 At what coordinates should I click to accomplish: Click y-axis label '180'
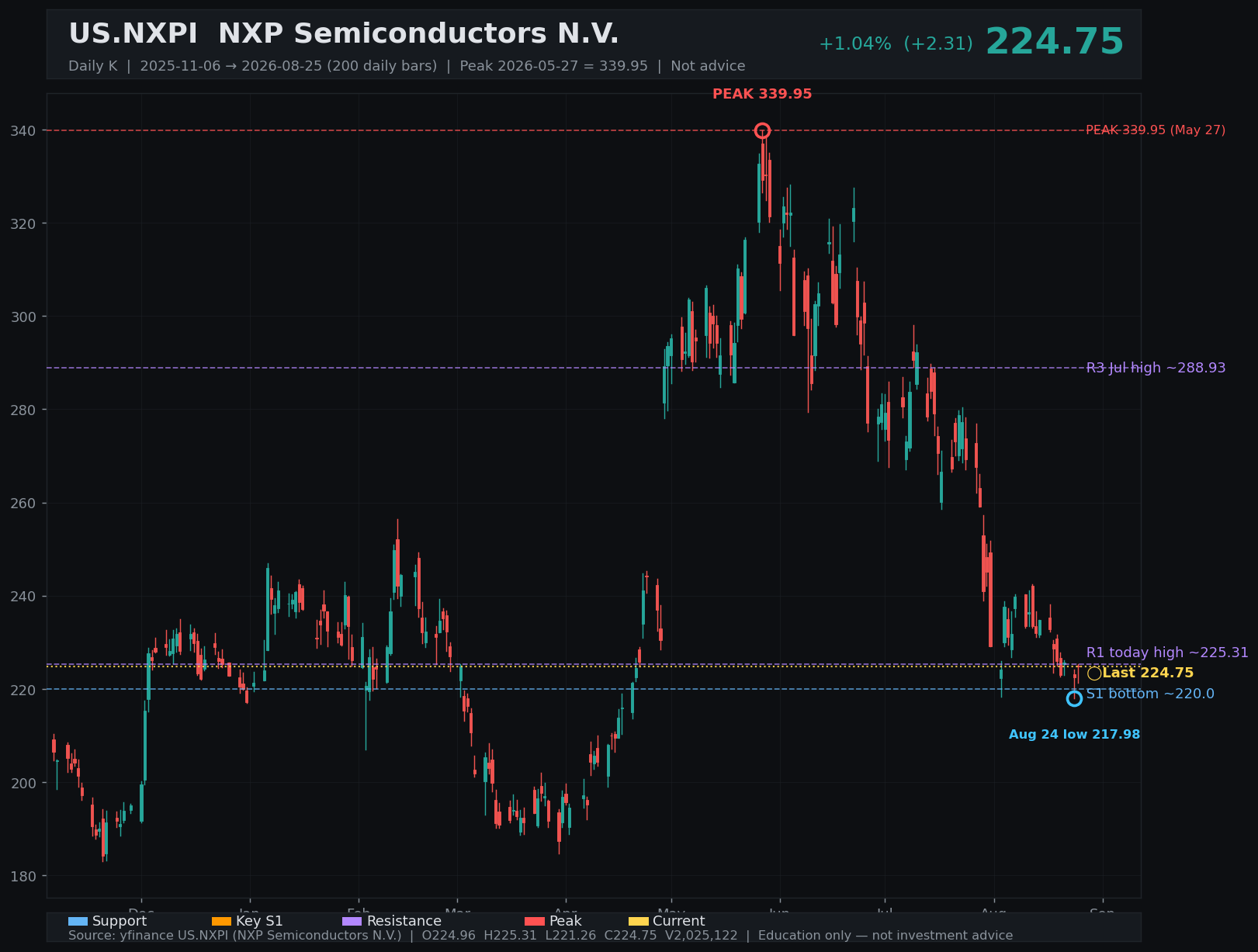coord(23,876)
